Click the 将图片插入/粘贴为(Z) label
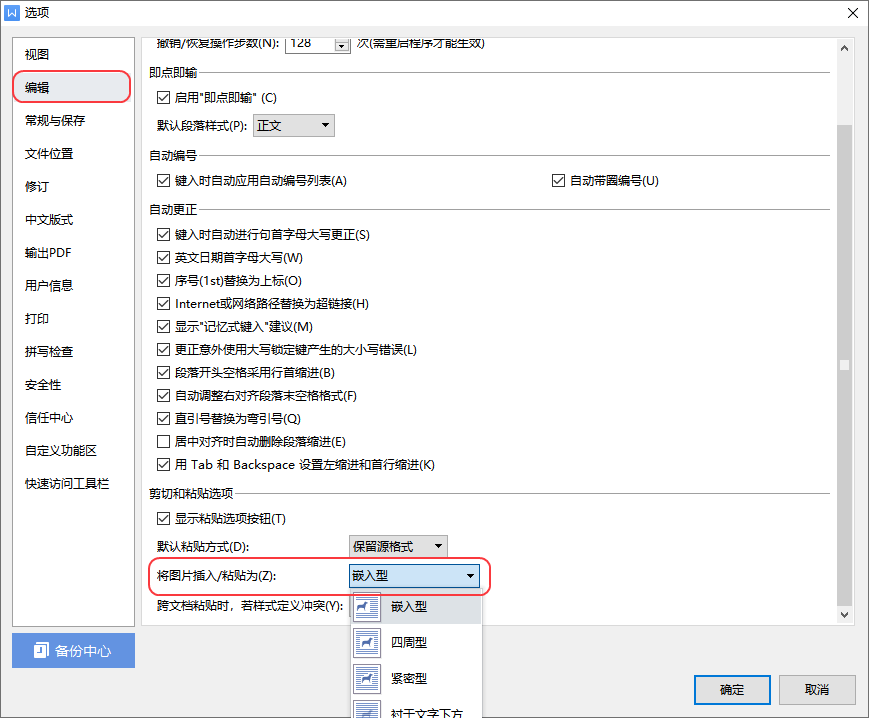869x718 pixels. [216, 576]
